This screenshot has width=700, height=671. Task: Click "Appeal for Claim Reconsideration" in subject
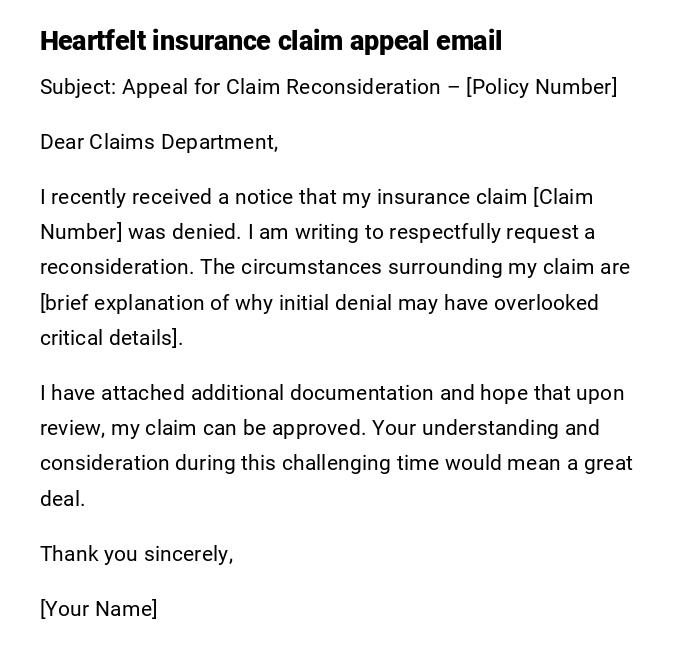(281, 87)
